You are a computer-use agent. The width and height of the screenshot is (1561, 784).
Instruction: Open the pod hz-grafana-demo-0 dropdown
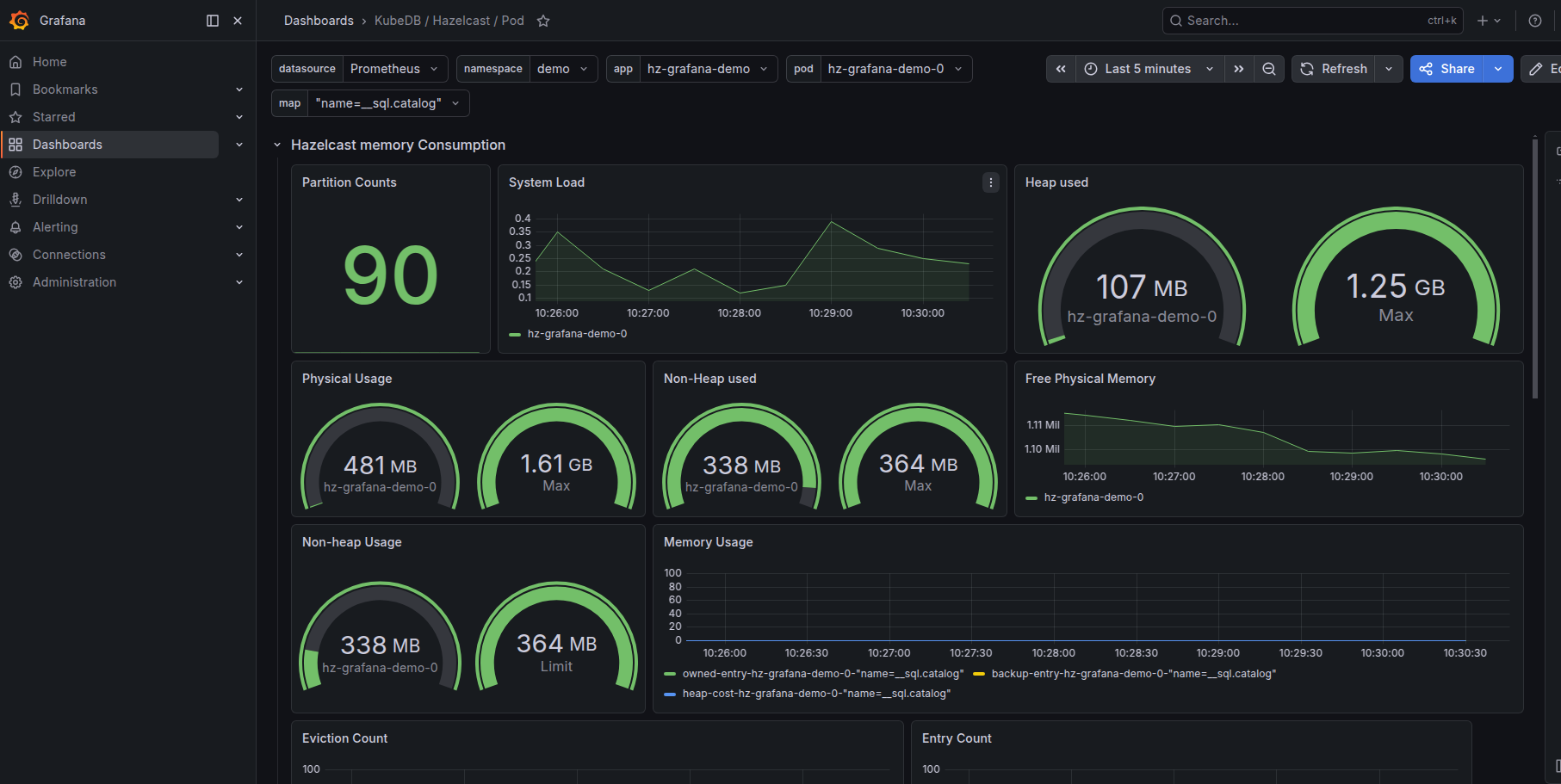(896, 69)
